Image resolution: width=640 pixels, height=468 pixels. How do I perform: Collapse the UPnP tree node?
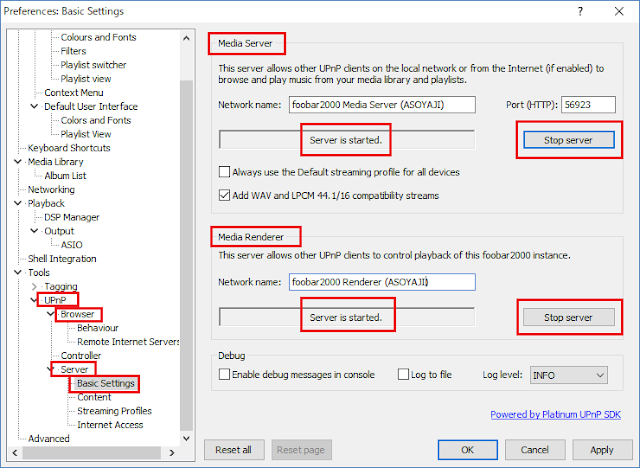33,300
